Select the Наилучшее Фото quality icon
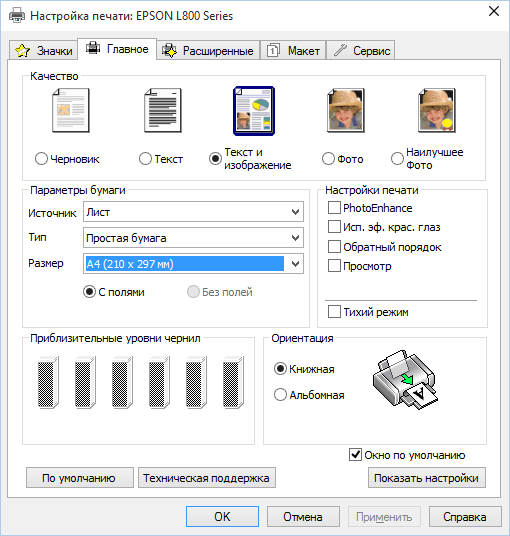This screenshot has width=510, height=536. click(437, 110)
